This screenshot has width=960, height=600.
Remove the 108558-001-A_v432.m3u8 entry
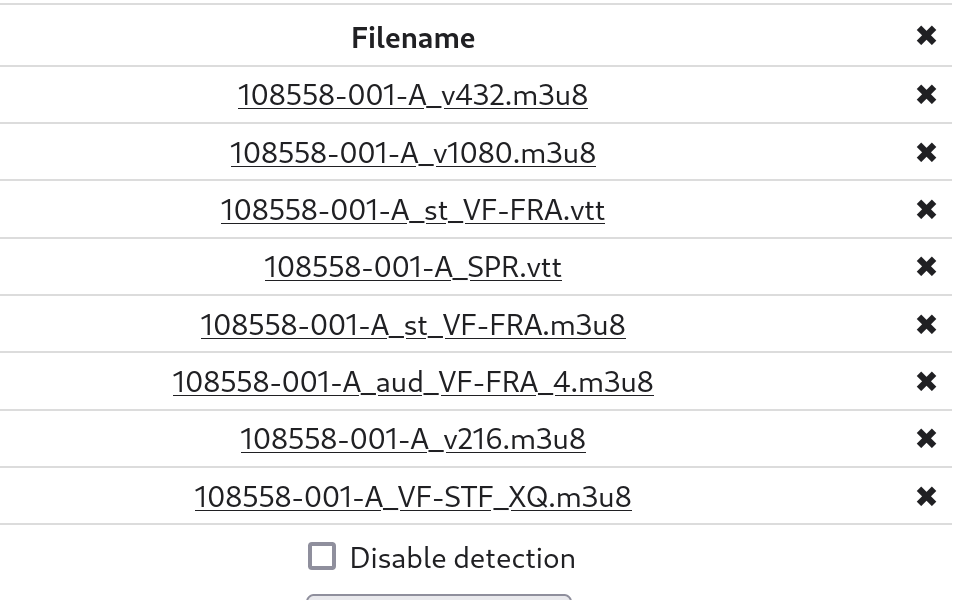pyautogui.click(x=926, y=95)
